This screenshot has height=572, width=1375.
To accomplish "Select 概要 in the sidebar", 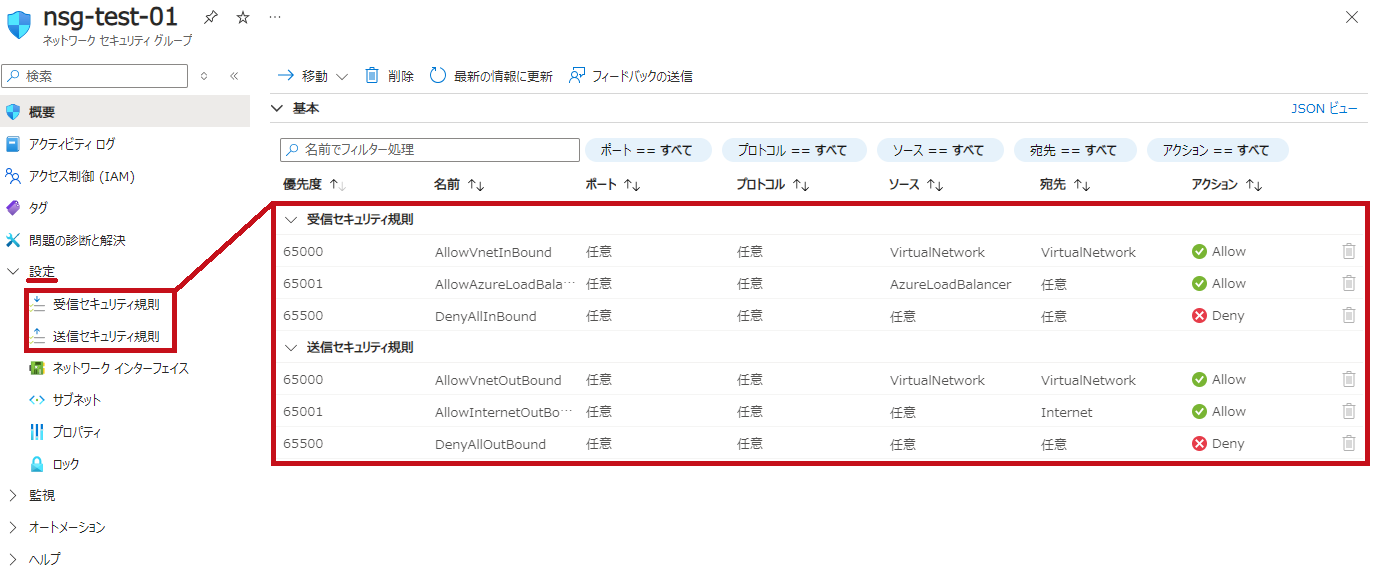I will [x=125, y=112].
